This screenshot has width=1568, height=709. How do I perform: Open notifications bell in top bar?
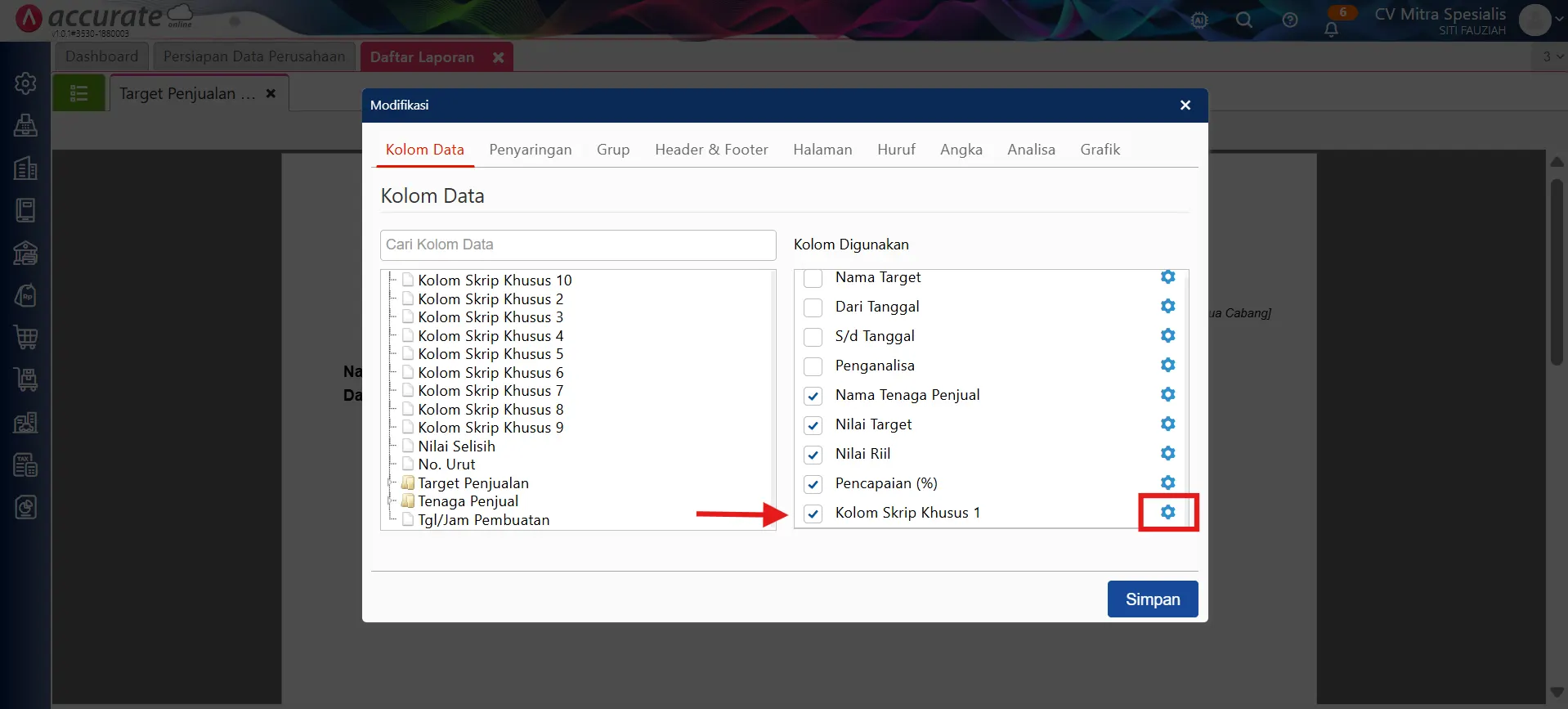(1331, 29)
